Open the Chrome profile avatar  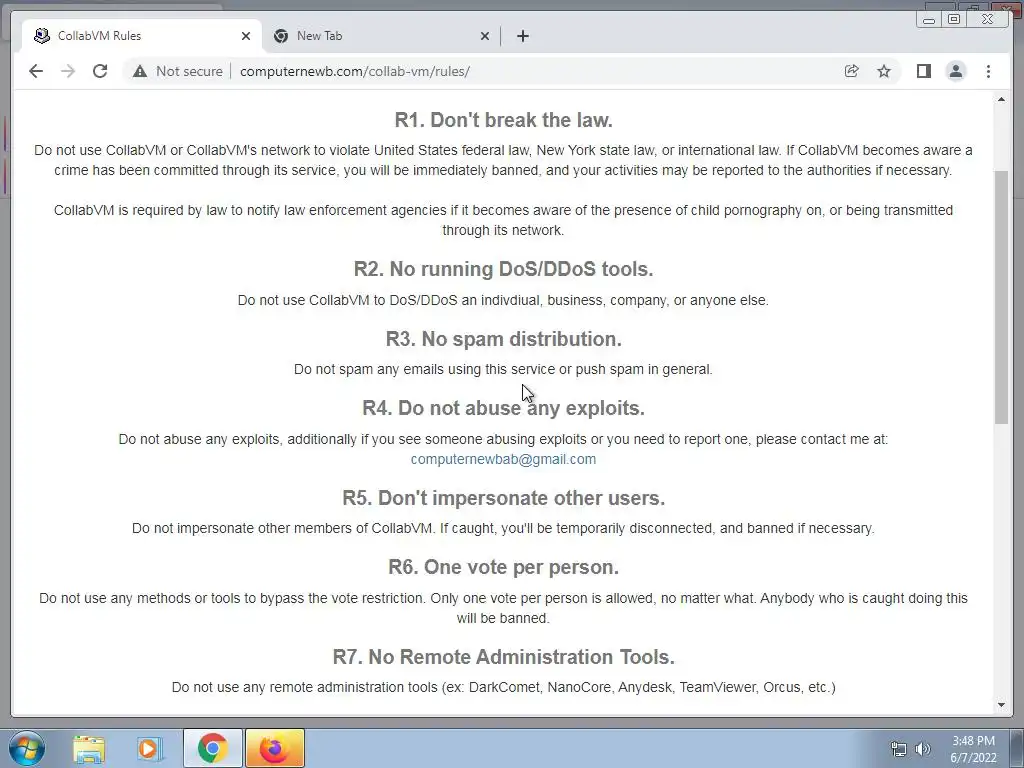point(955,71)
